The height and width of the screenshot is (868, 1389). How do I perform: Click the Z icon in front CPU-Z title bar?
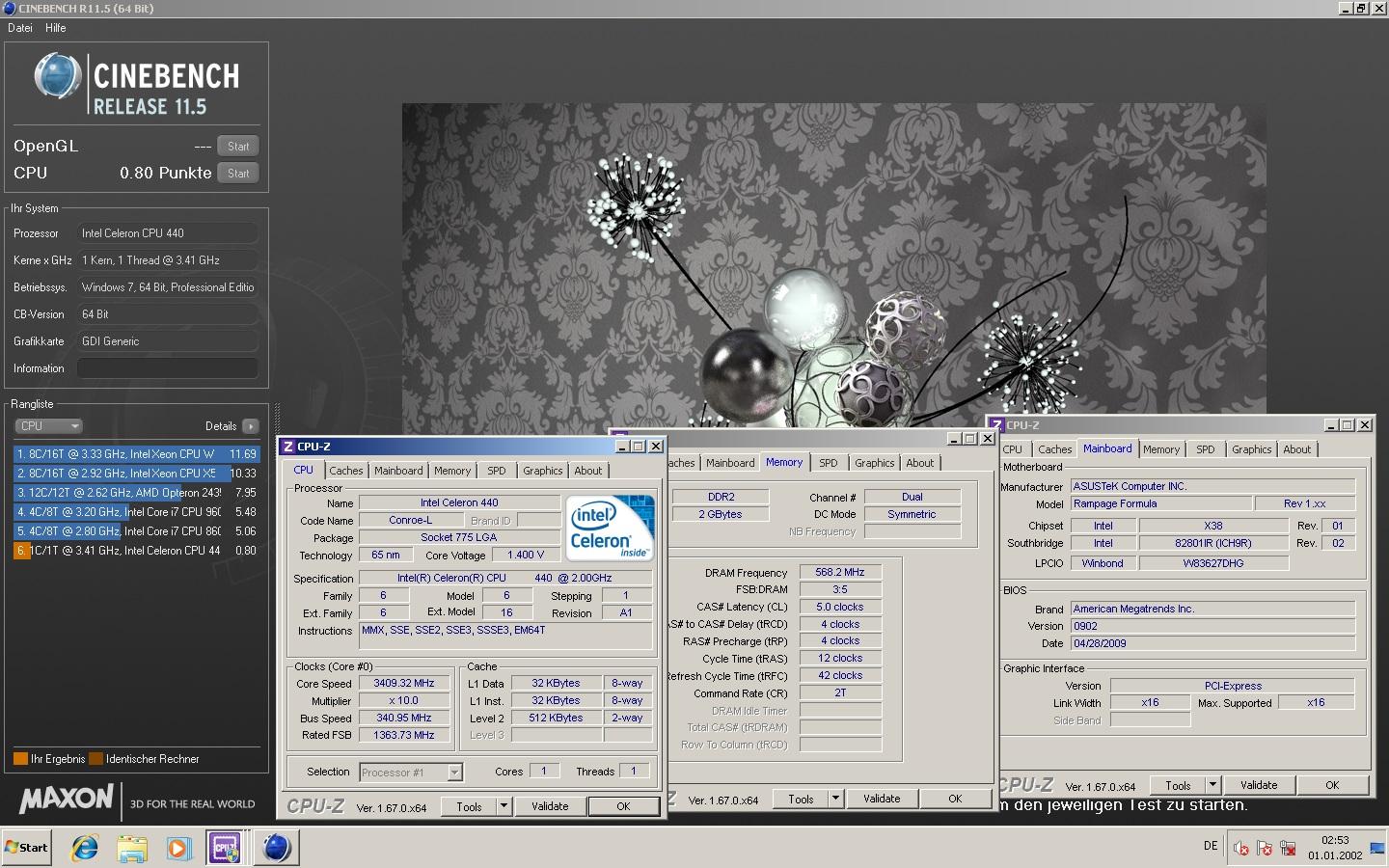point(287,447)
